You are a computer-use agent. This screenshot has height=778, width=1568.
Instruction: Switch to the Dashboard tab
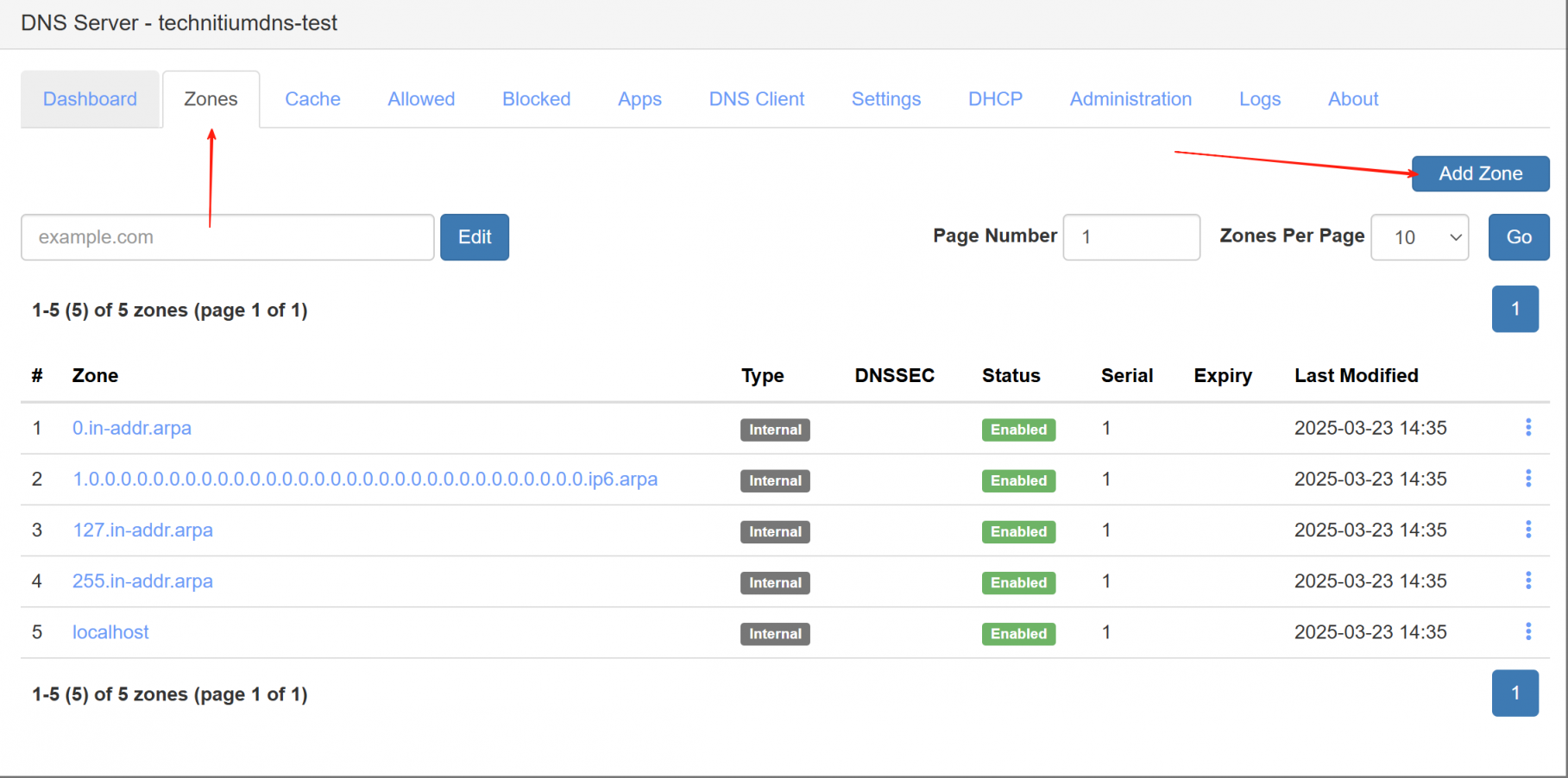click(90, 98)
